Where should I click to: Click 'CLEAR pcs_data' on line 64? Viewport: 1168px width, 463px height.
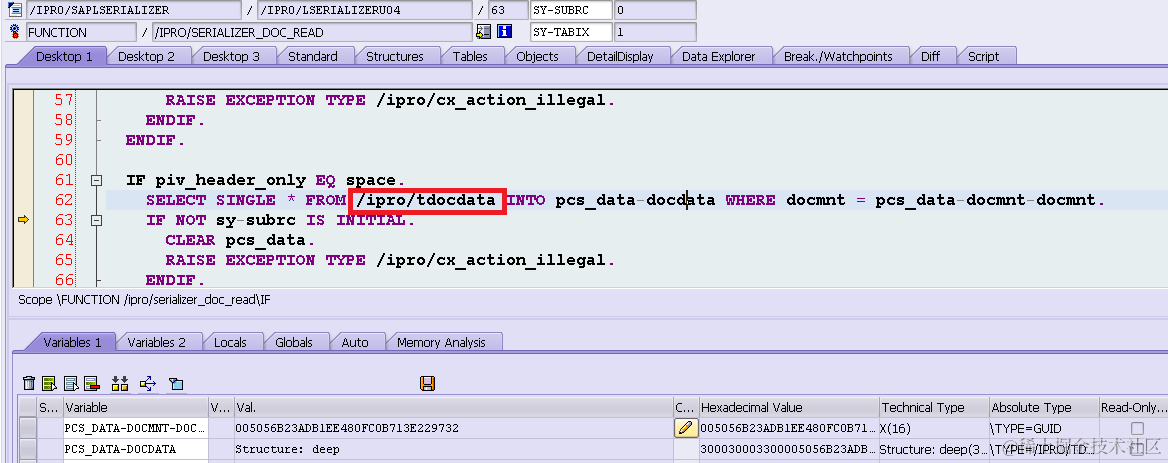click(x=235, y=240)
